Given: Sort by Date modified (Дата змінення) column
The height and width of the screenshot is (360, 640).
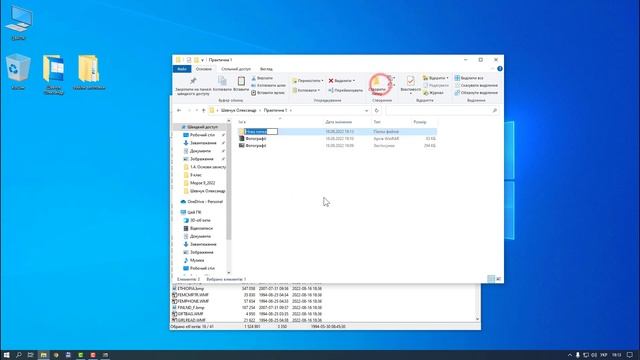Looking at the screenshot, I should 338,122.
